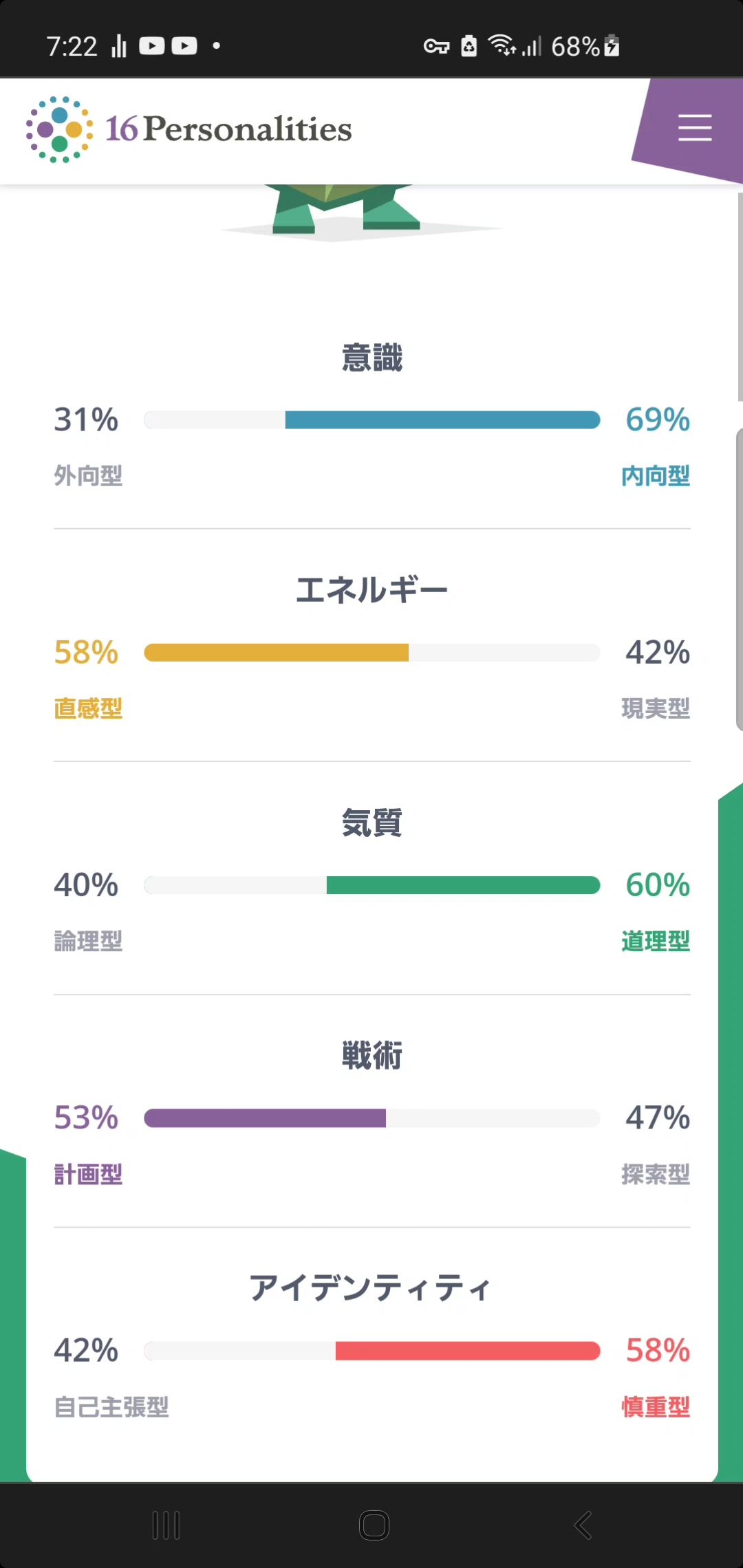743x1568 pixels.
Task: Click the 69% introvert percentage
Action: coord(657,420)
